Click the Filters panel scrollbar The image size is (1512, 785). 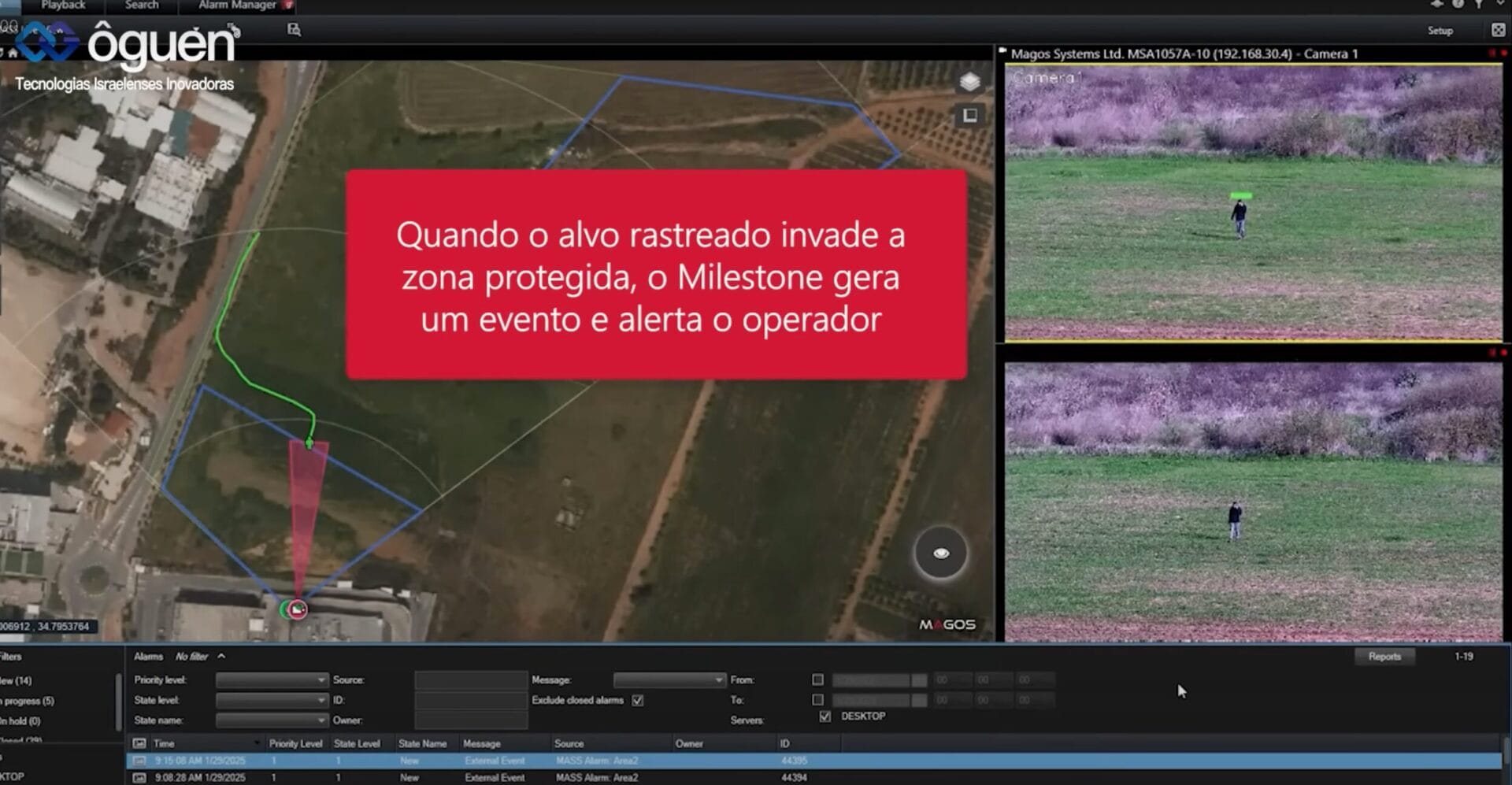click(x=119, y=703)
